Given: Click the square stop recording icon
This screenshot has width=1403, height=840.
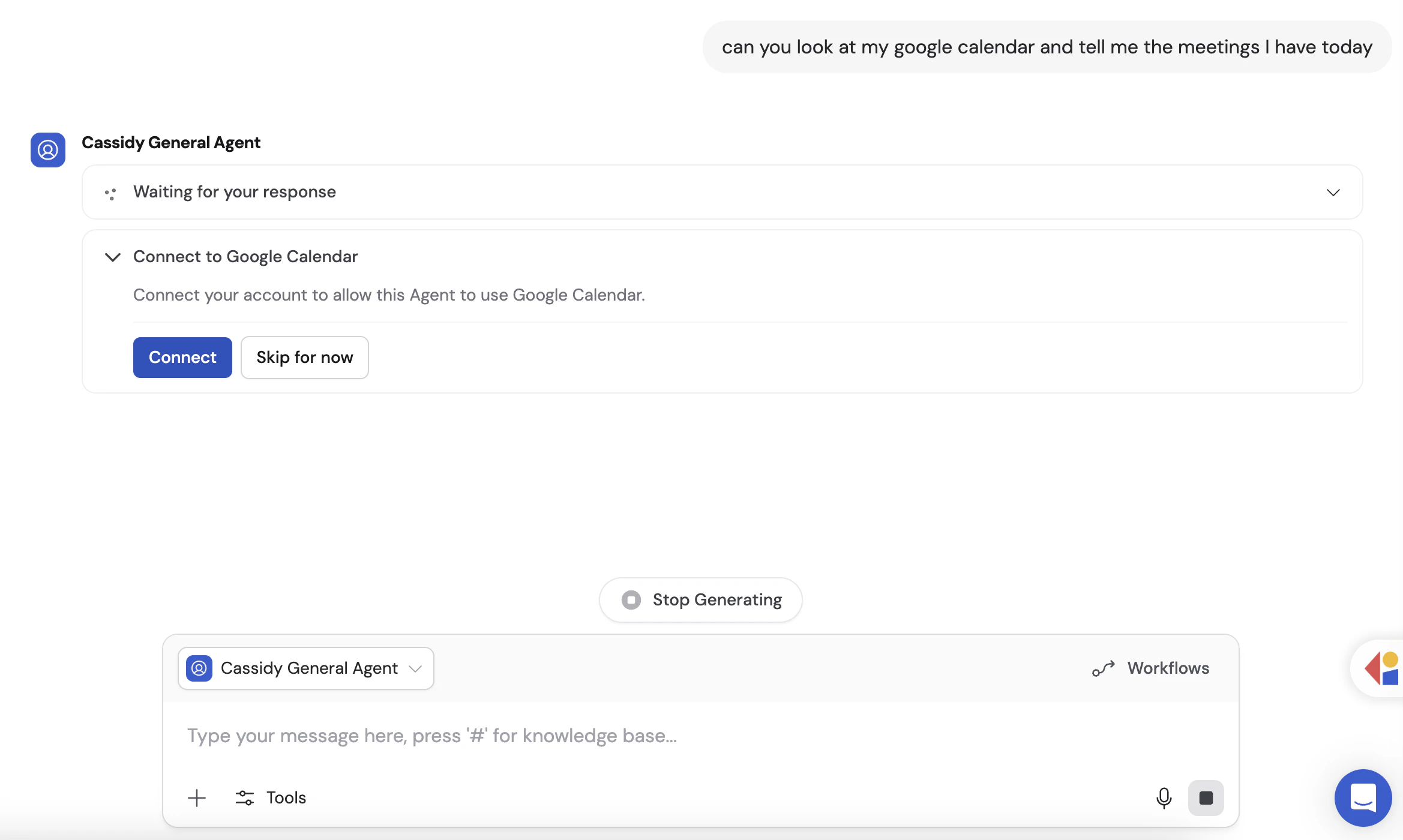Looking at the screenshot, I should pos(1206,798).
